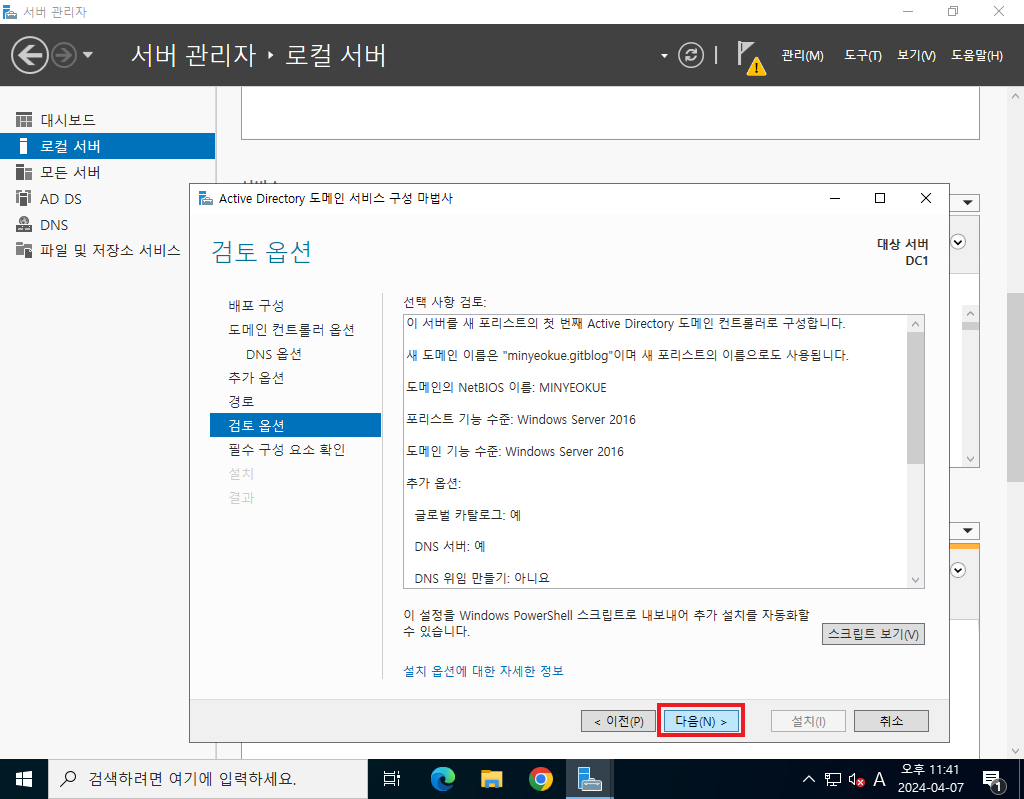Screen dimensions: 1024x799
Task: Click the upper circled chevron expander behind wizard
Action: 958,242
